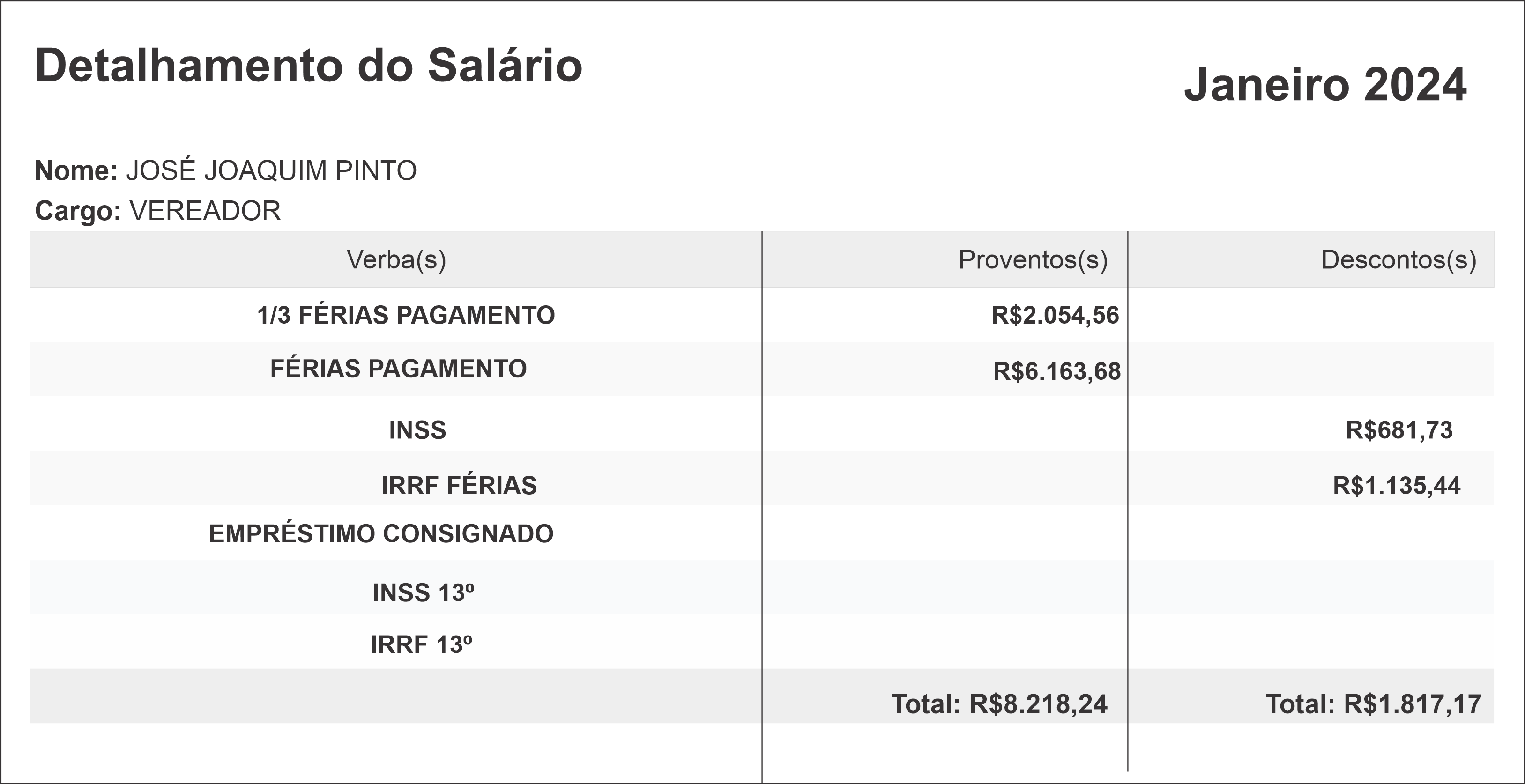The width and height of the screenshot is (1525, 784).
Task: Select the "1/3 FÉRIAS PAGAMENTO" row label
Action: [x=406, y=315]
